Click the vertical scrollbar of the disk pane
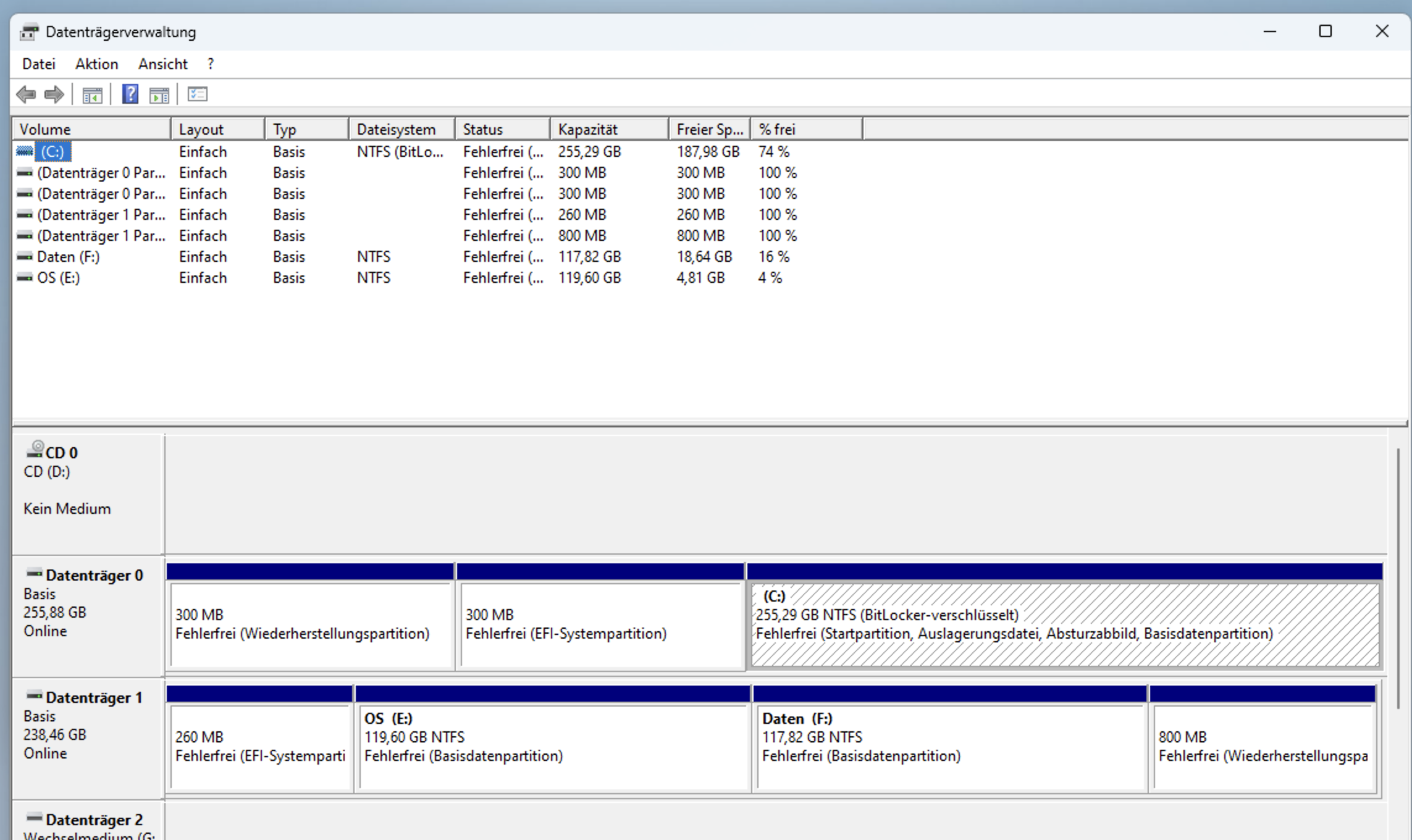Viewport: 1412px width, 840px height. (1398, 577)
